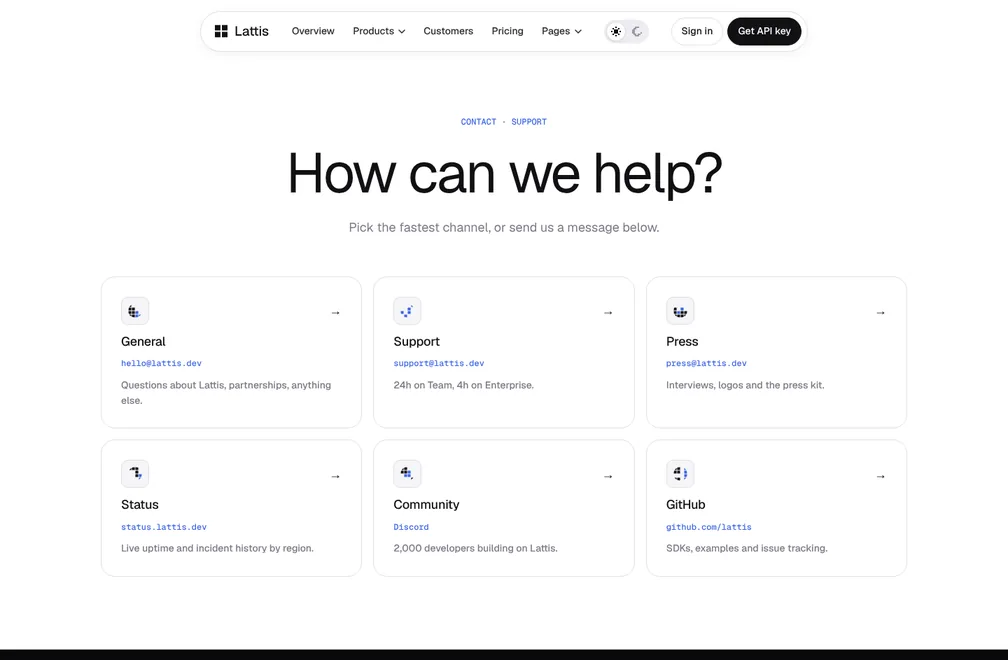
Task: Click "Questions about Lattis, partnerships" description
Action: point(226,393)
